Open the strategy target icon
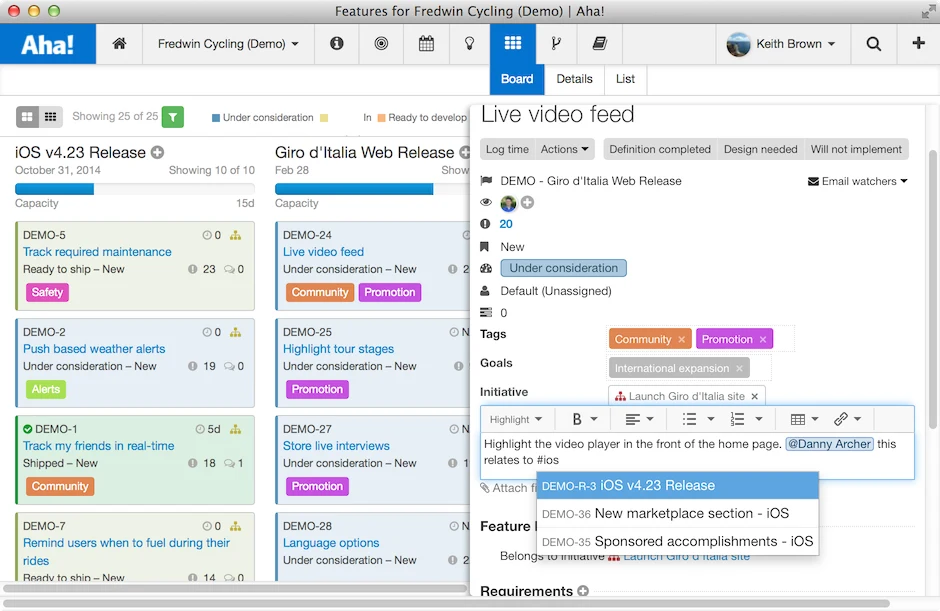 pyautogui.click(x=381, y=43)
